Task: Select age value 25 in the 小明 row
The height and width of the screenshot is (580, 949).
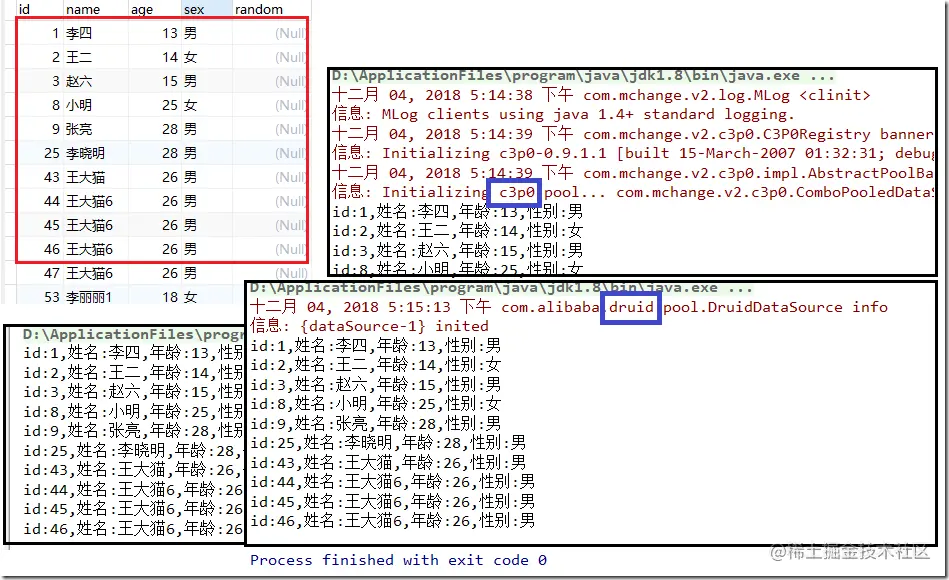Action: click(169, 105)
